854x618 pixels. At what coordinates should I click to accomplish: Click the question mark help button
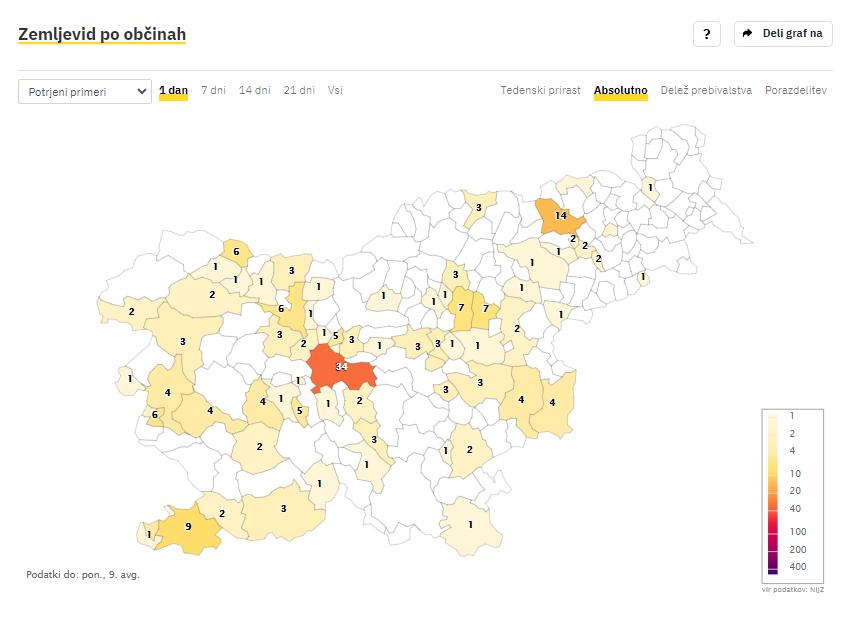[706, 34]
